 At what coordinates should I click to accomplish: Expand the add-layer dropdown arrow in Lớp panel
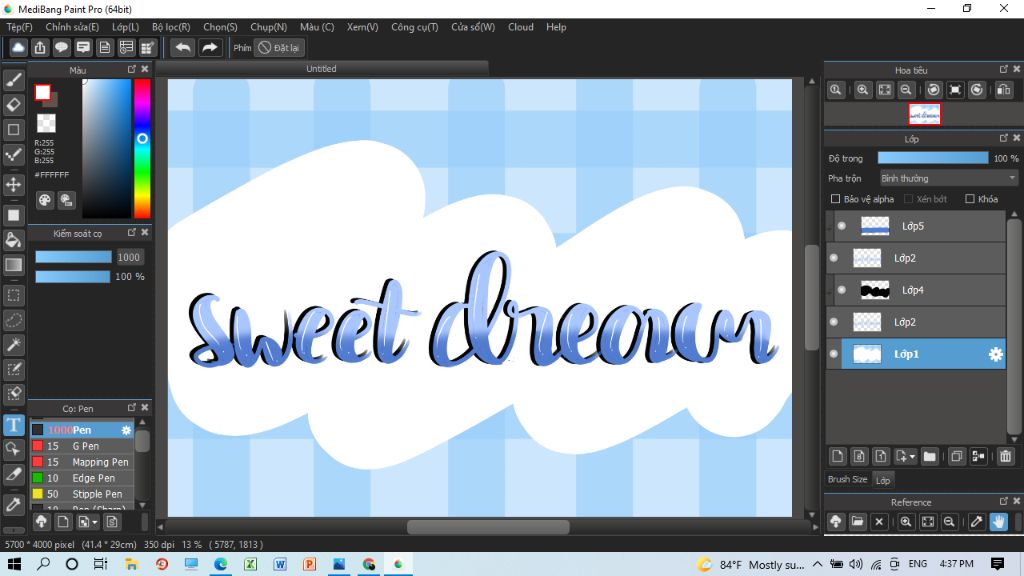pyautogui.click(x=912, y=456)
